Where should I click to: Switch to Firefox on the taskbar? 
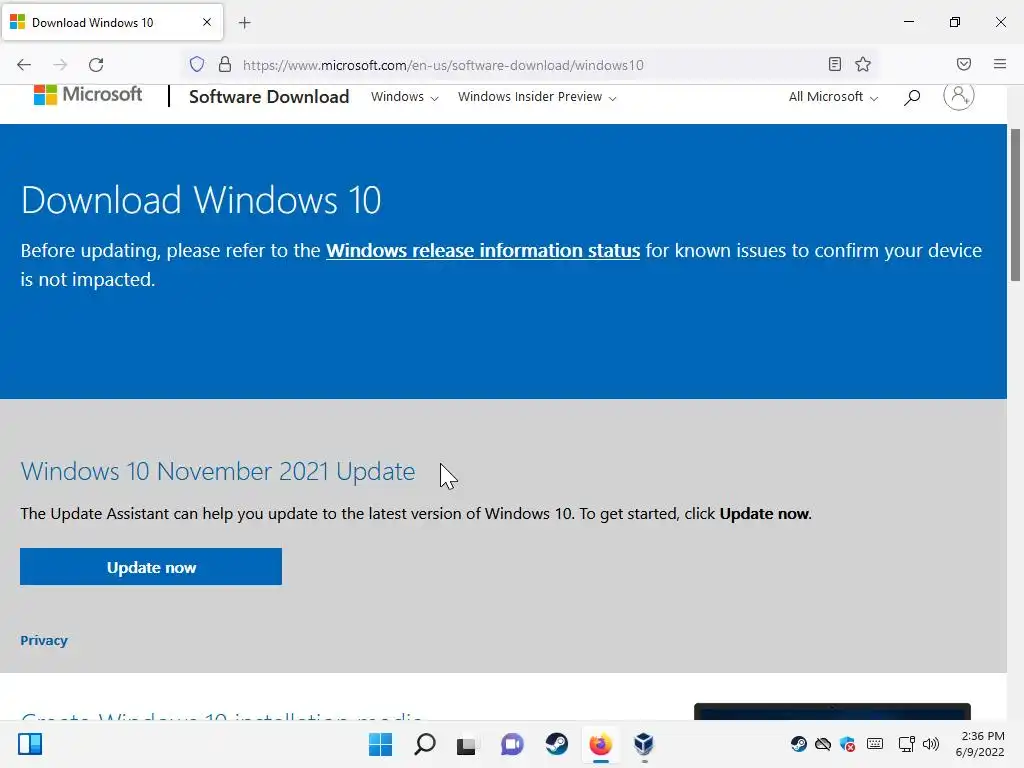tap(600, 744)
